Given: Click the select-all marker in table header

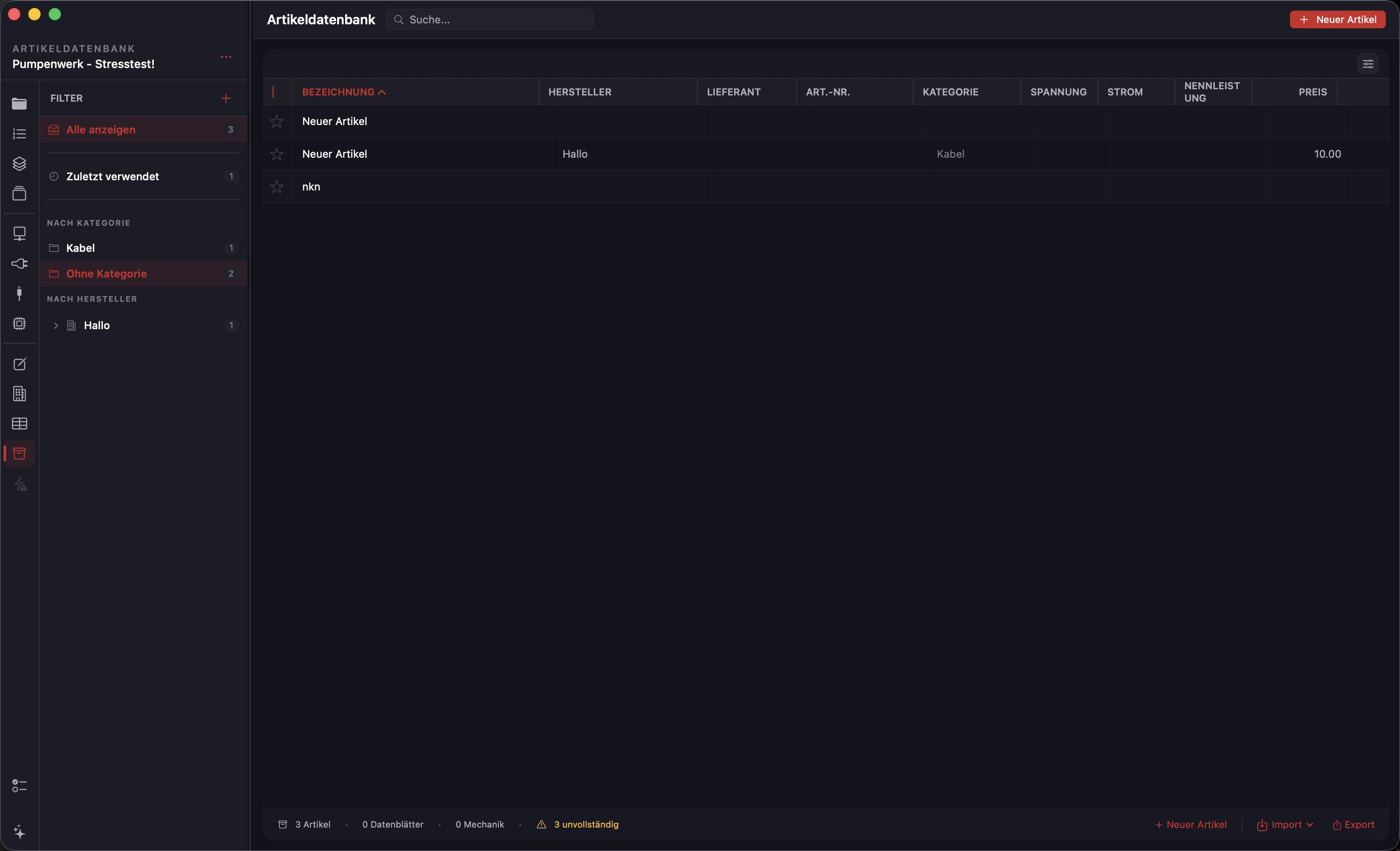Looking at the screenshot, I should pyautogui.click(x=273, y=92).
